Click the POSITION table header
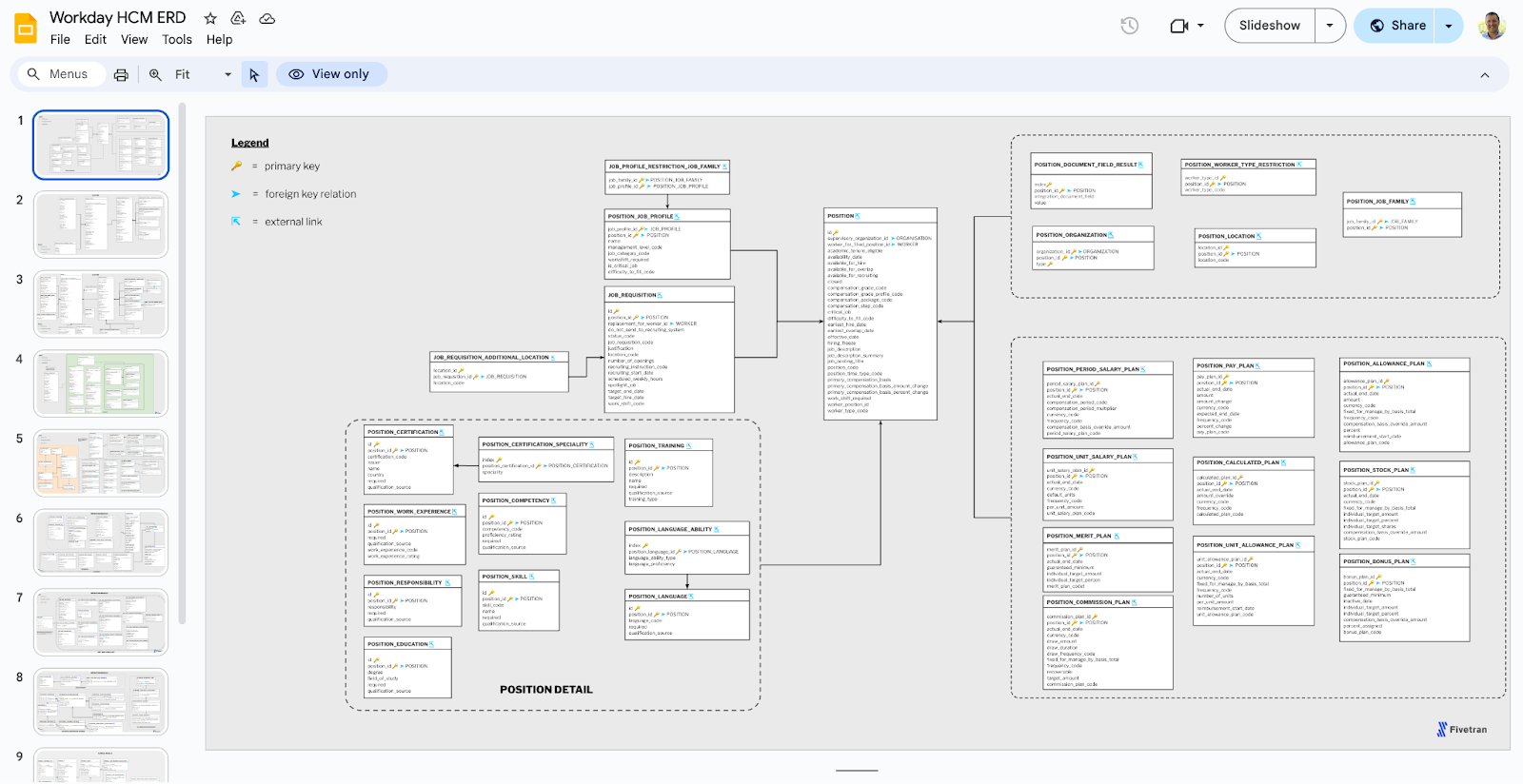The width and height of the screenshot is (1523, 784). (880, 216)
